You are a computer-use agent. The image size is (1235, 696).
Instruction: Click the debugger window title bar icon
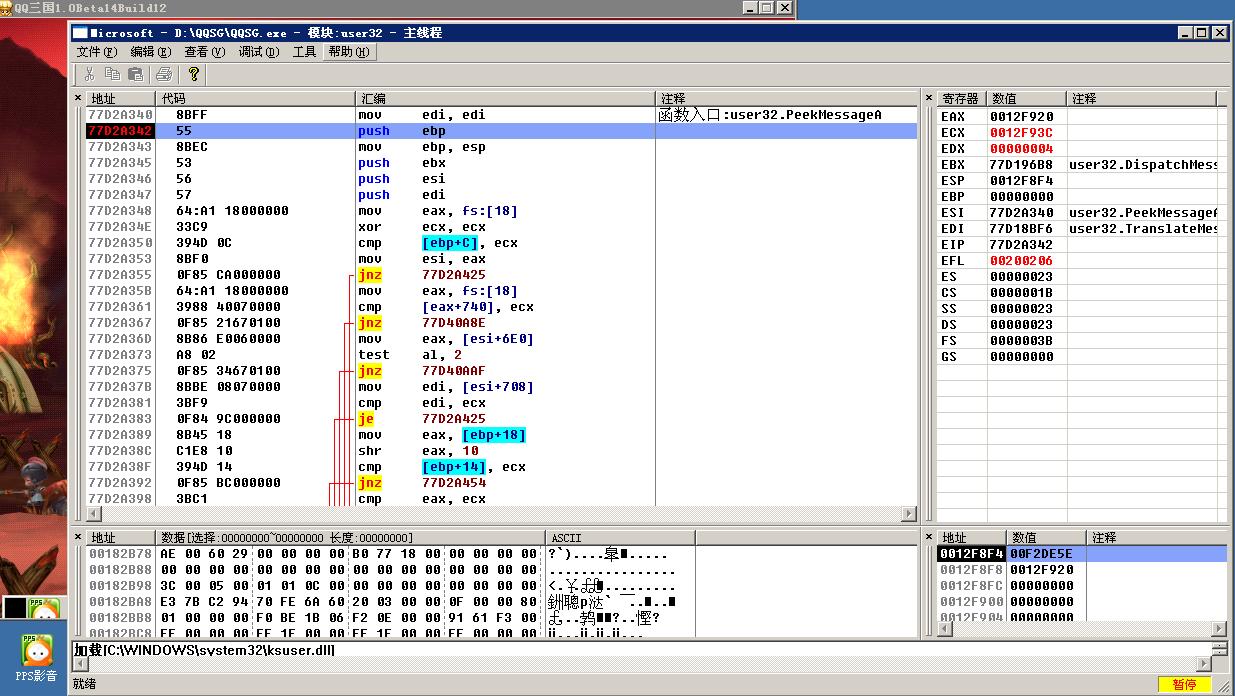(x=82, y=33)
